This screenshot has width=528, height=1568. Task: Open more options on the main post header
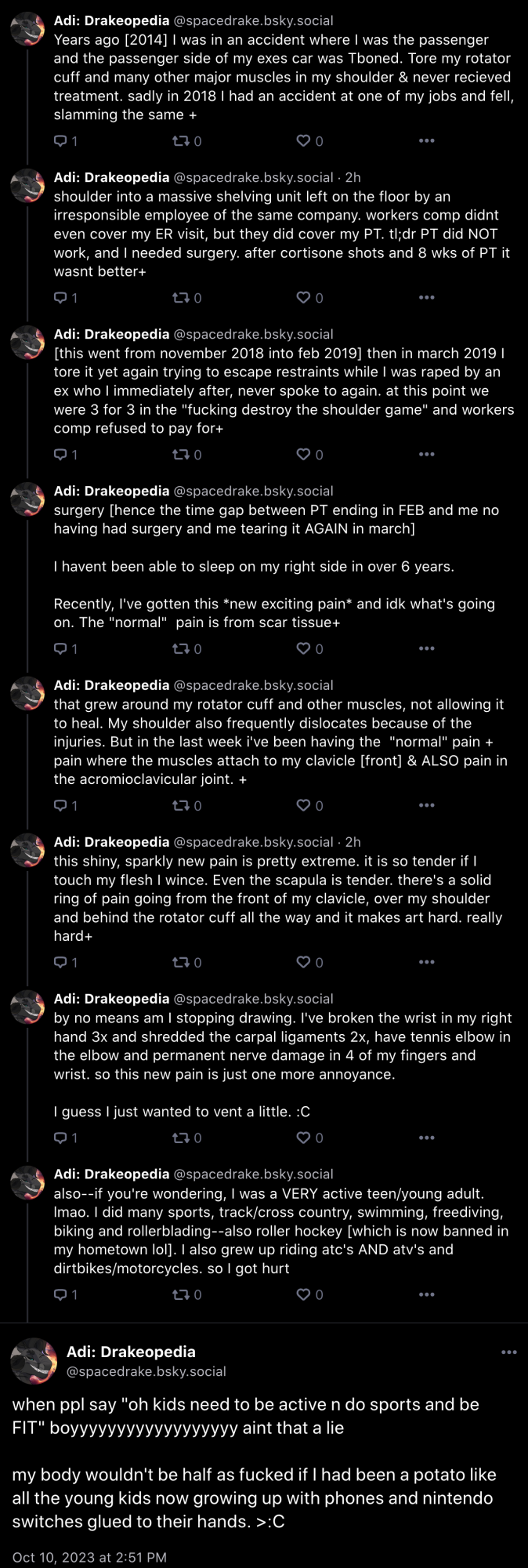(x=509, y=1352)
